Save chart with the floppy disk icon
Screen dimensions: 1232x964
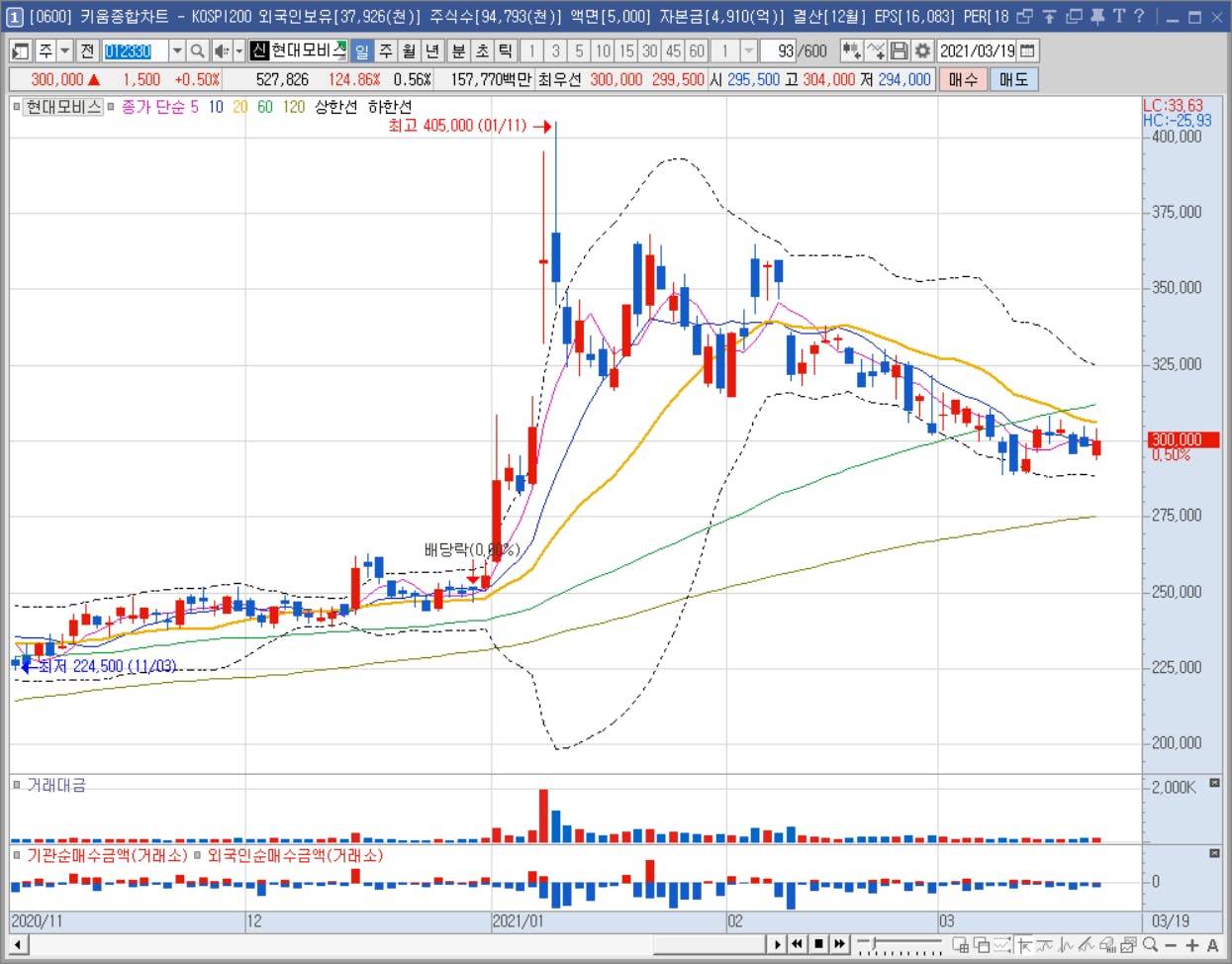pyautogui.click(x=899, y=50)
